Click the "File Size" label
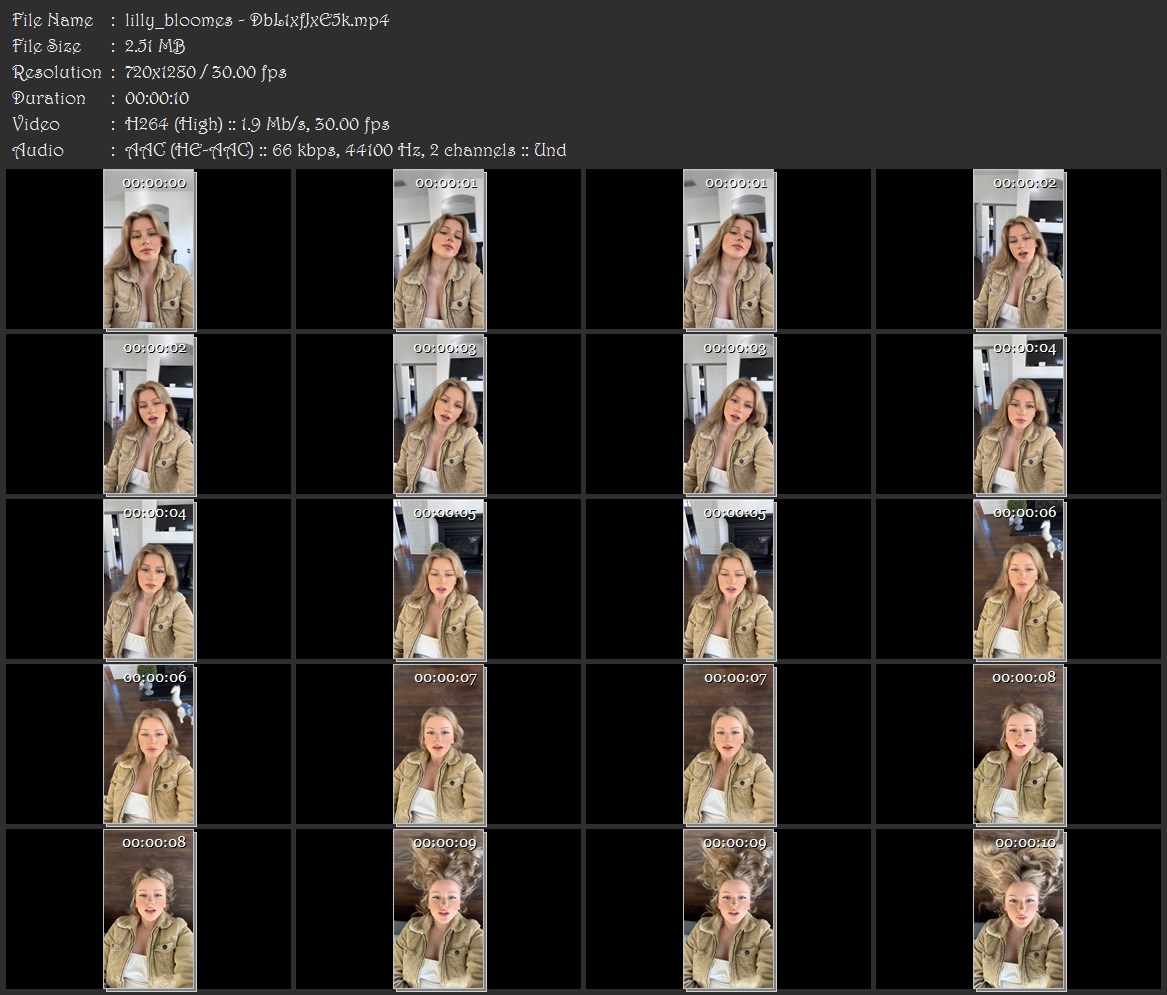The width and height of the screenshot is (1167, 995). (x=47, y=46)
